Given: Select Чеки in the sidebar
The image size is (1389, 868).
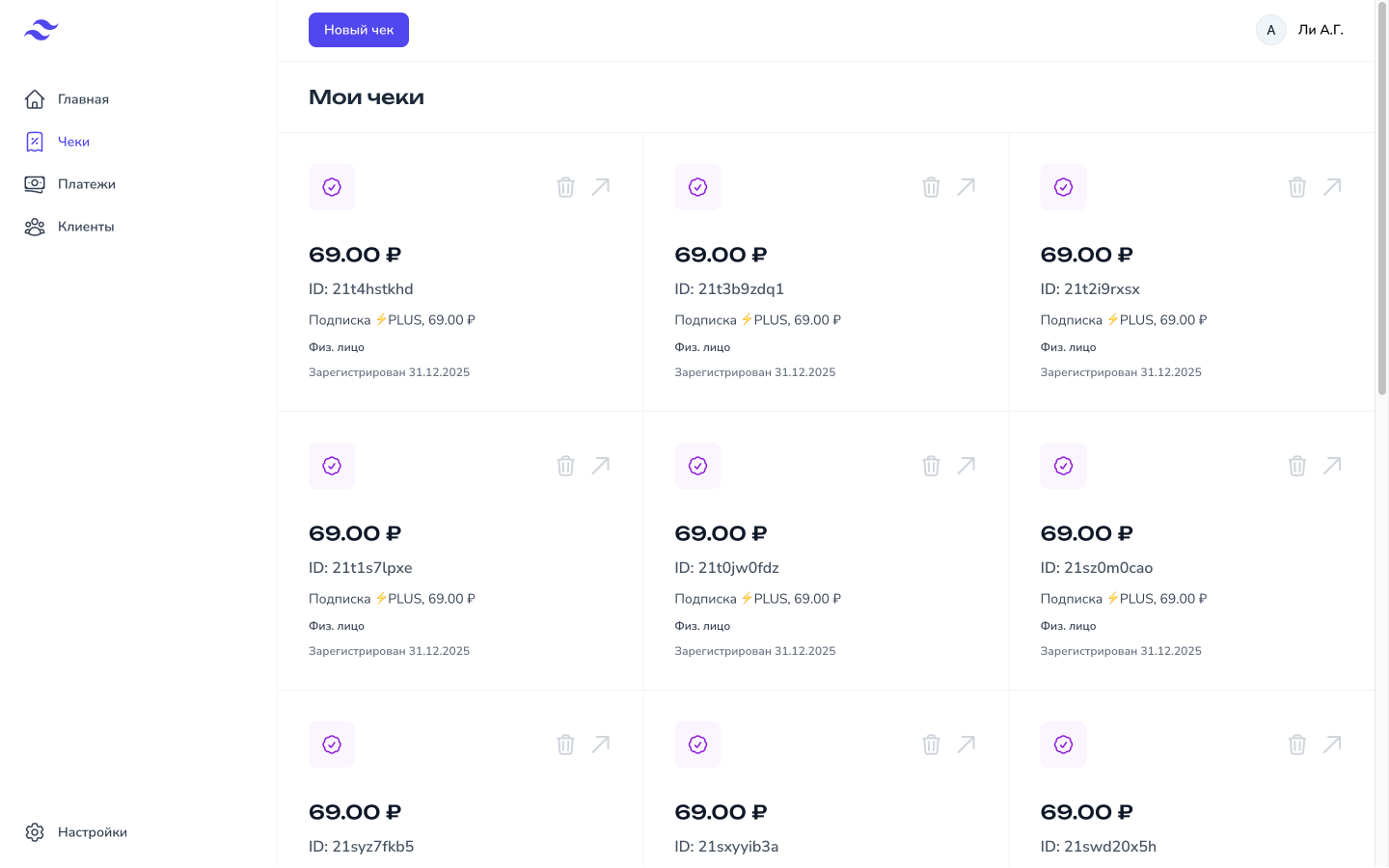Looking at the screenshot, I should [x=73, y=142].
